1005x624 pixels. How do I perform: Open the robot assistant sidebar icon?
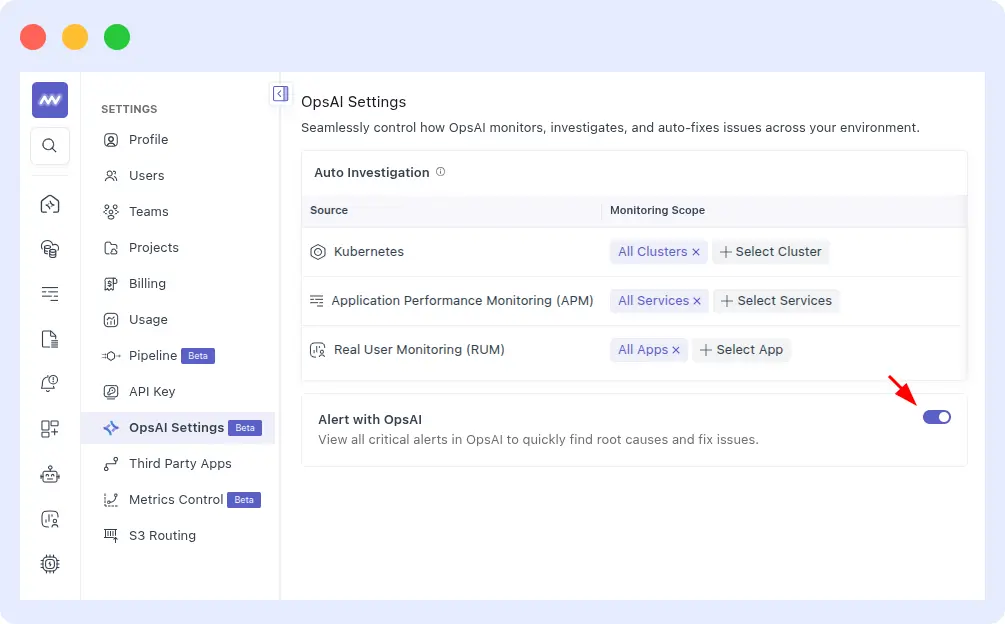pyautogui.click(x=50, y=475)
